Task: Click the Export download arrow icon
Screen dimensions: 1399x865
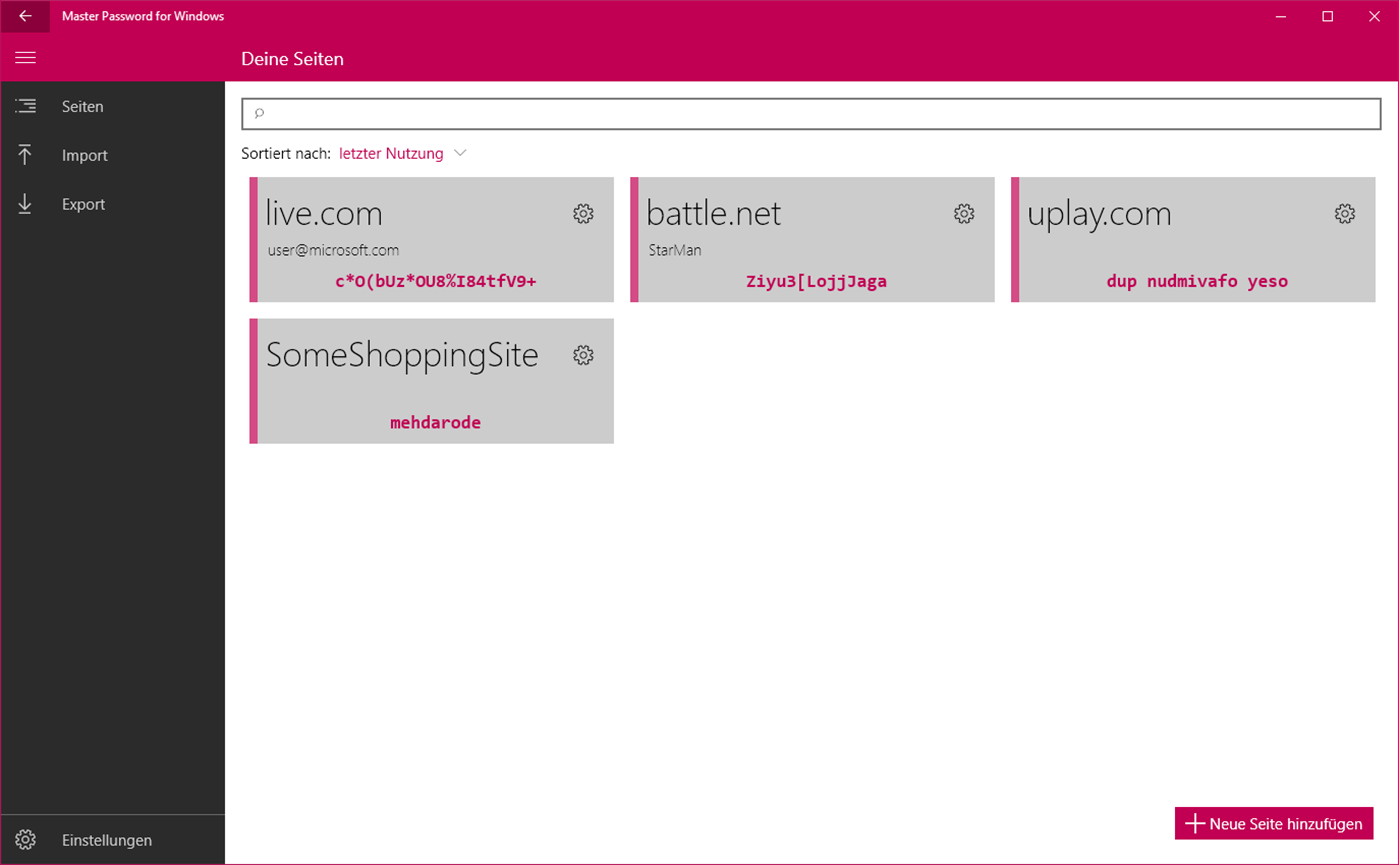Action: tap(25, 204)
